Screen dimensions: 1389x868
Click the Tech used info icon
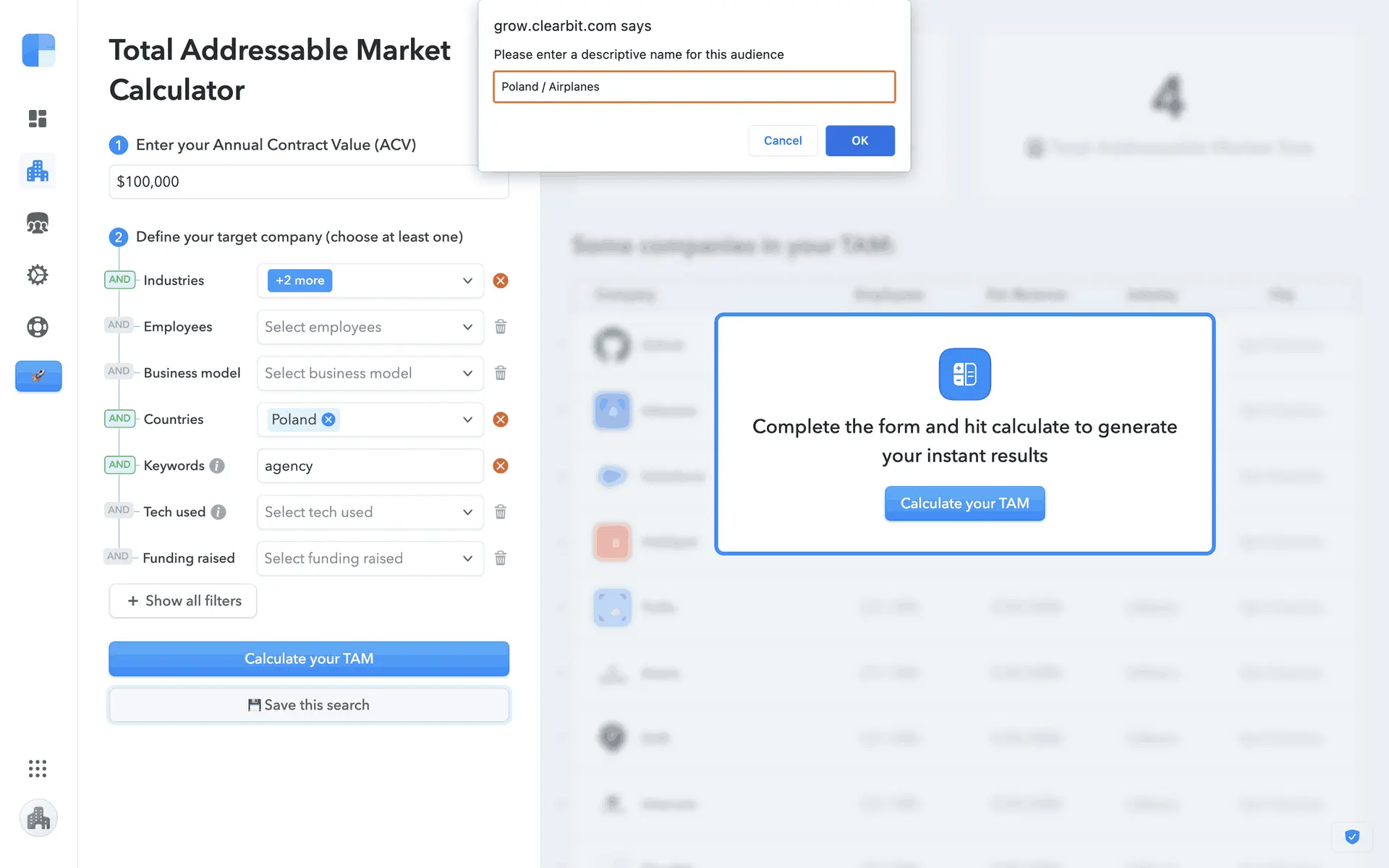tap(218, 512)
